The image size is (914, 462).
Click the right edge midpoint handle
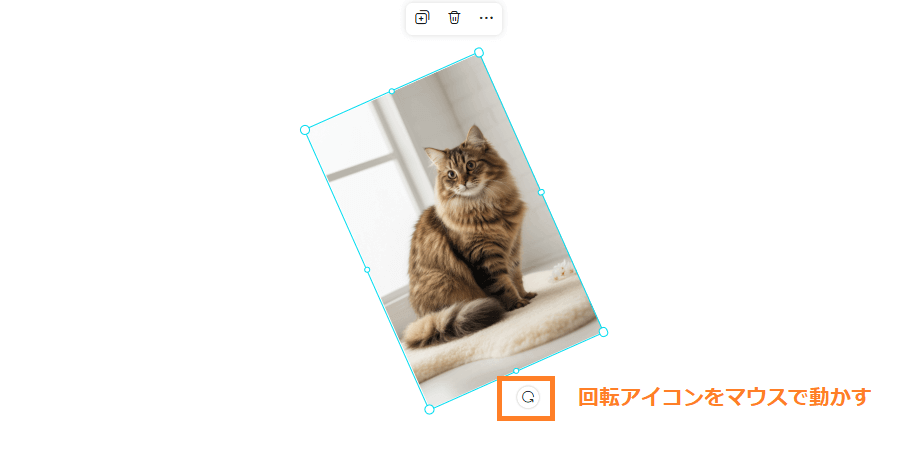pos(541,192)
